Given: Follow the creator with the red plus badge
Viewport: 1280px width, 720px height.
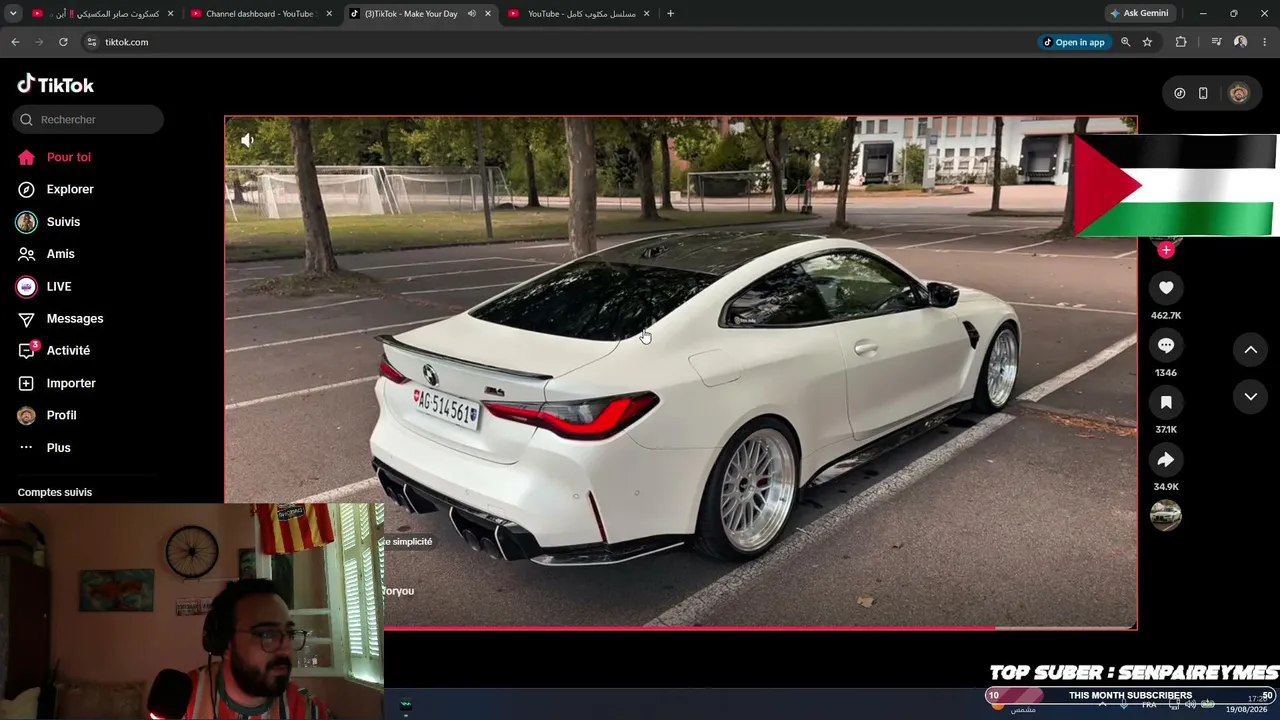Looking at the screenshot, I should (x=1166, y=250).
